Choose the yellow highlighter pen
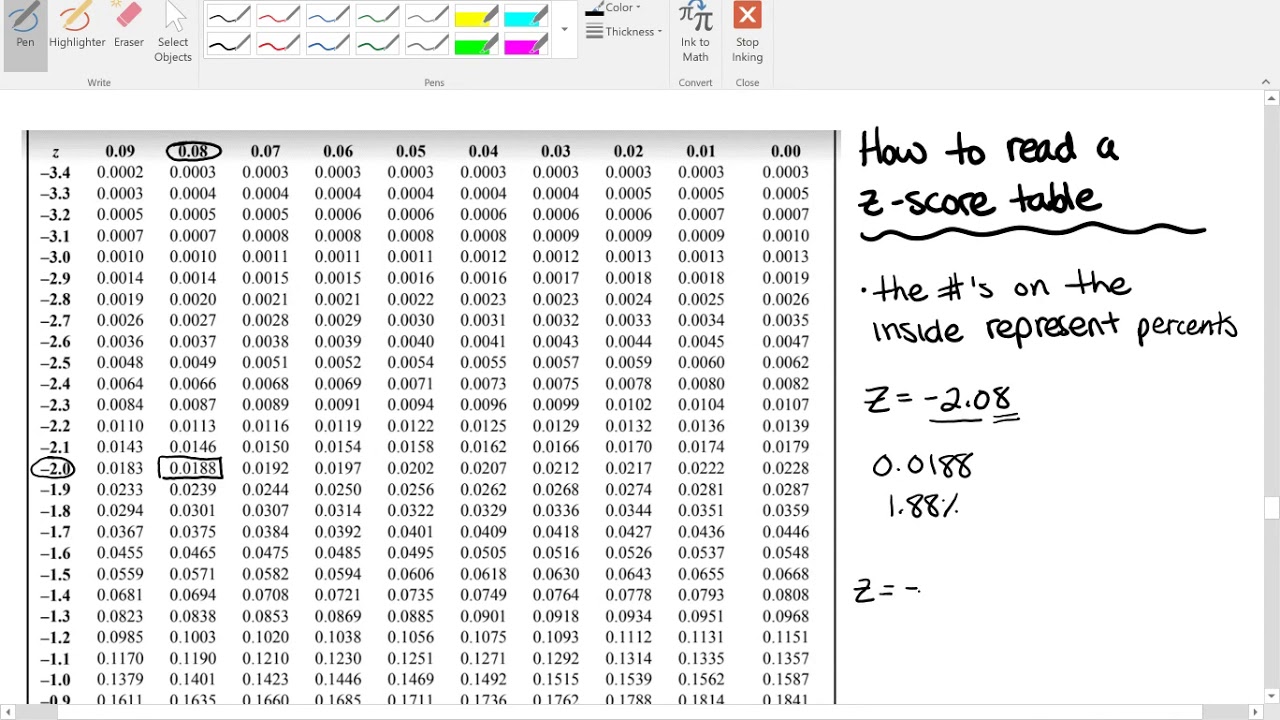Viewport: 1280px width, 720px height. click(x=476, y=16)
